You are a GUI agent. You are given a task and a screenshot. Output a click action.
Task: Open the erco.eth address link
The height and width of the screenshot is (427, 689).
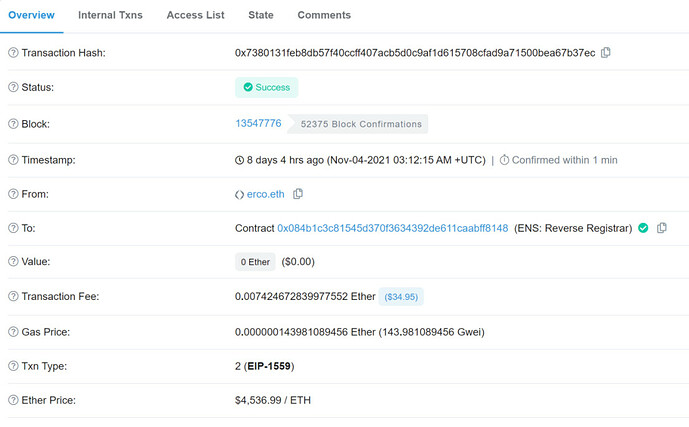(265, 194)
